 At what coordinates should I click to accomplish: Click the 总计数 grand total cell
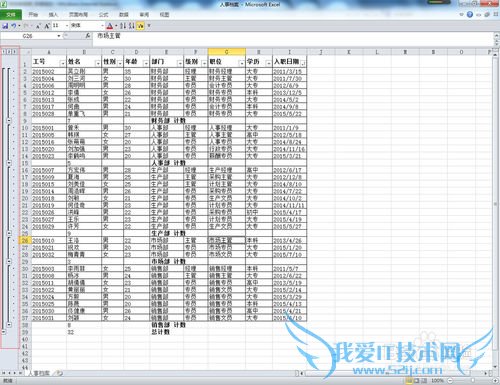pyautogui.click(x=166, y=332)
